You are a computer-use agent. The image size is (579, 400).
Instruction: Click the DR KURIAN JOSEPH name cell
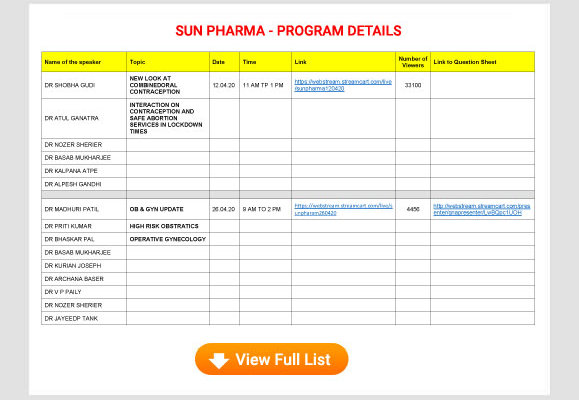[x=84, y=266]
